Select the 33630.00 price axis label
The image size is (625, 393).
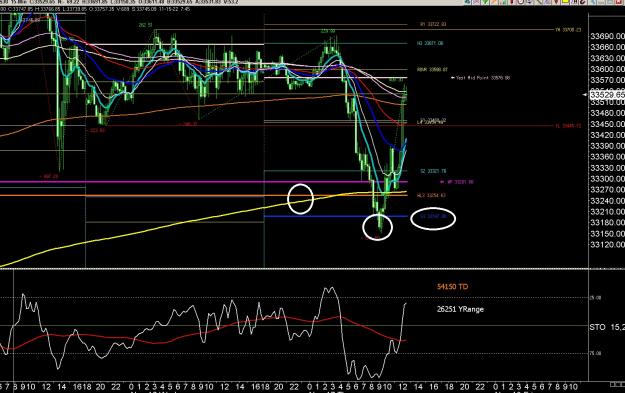click(607, 58)
